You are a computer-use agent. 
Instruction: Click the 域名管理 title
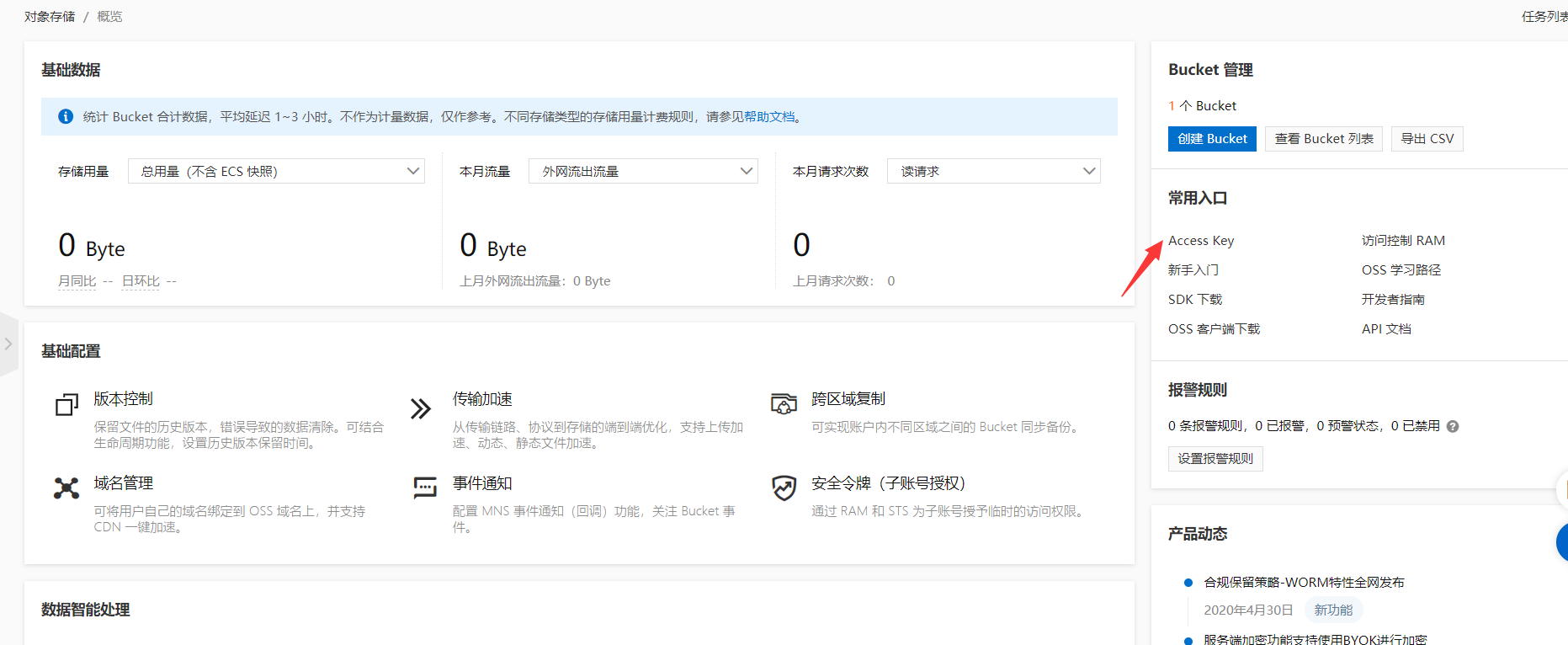tap(124, 483)
